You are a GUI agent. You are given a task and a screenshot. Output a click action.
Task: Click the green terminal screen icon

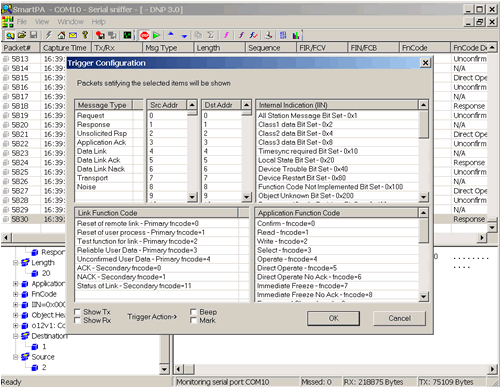tap(127, 35)
